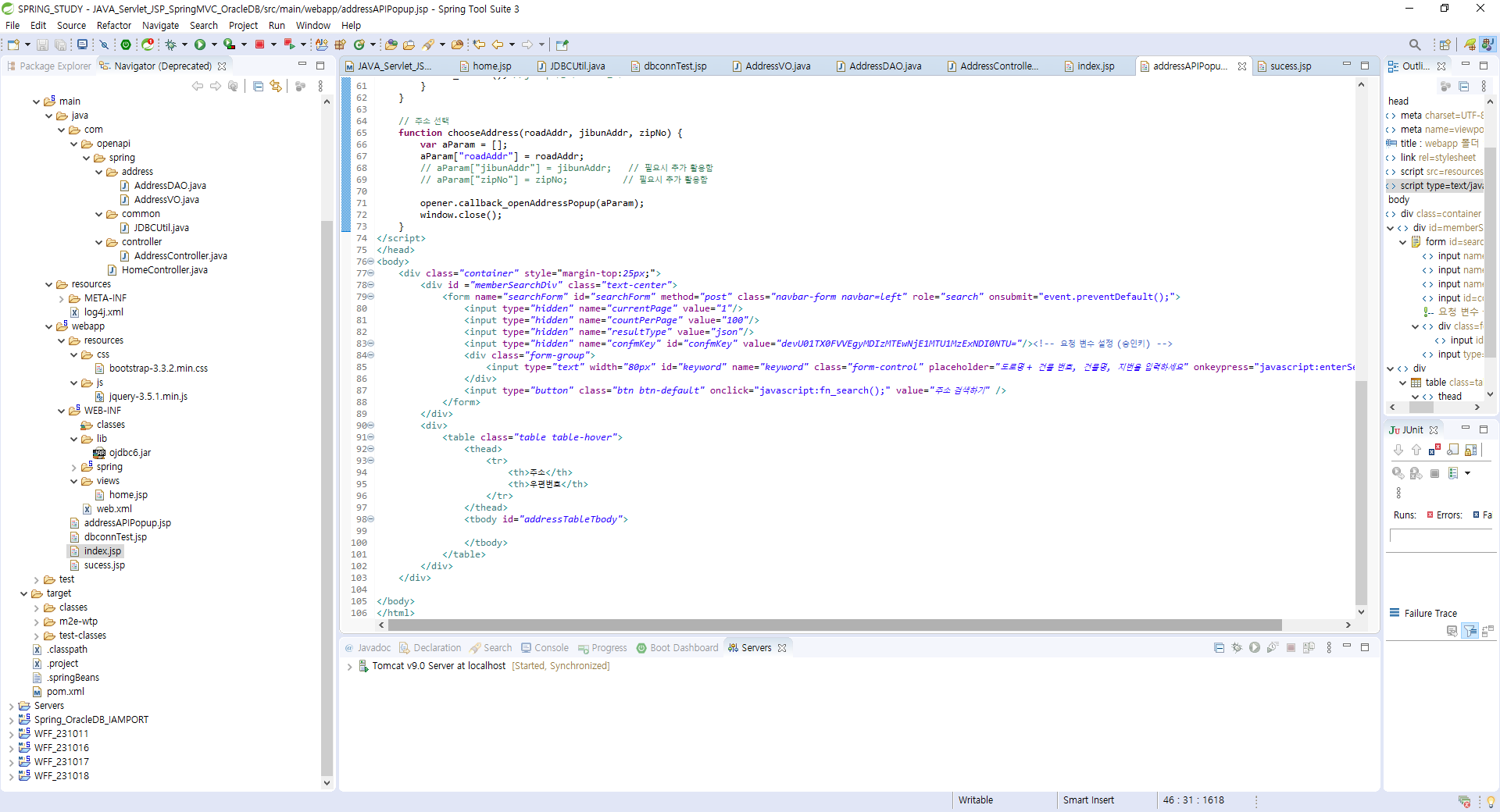Toggle the Java EE perspective button
This screenshot has width=1500, height=812.
[x=1487, y=45]
